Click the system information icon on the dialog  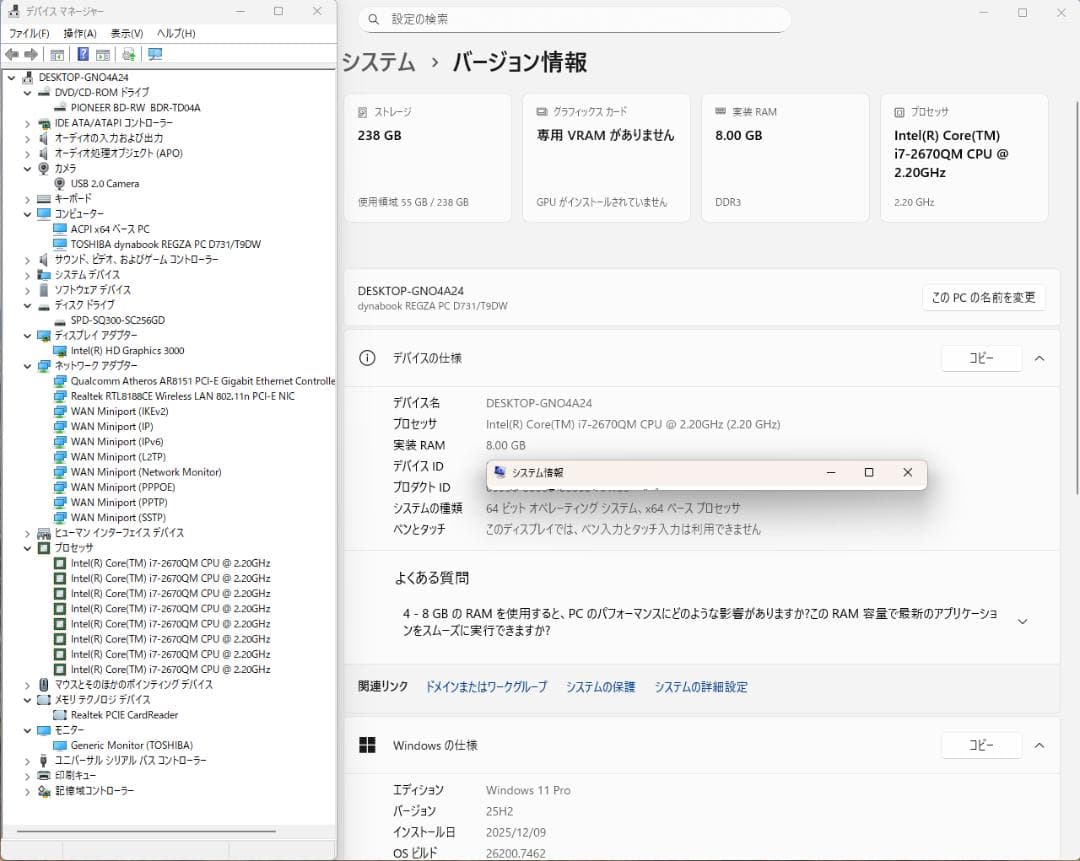coord(498,472)
